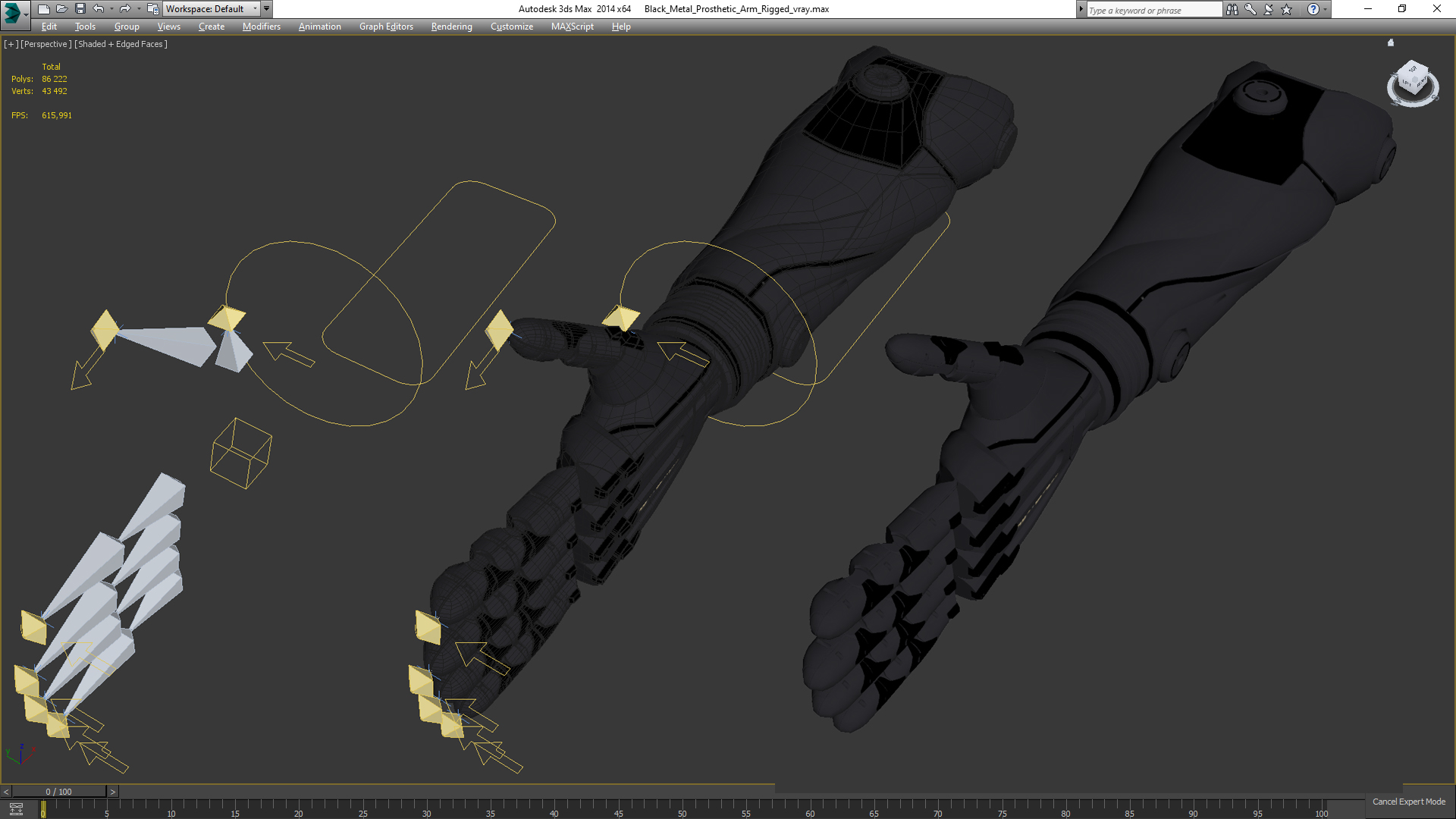
Task: Click the New Scene file icon
Action: (x=43, y=9)
